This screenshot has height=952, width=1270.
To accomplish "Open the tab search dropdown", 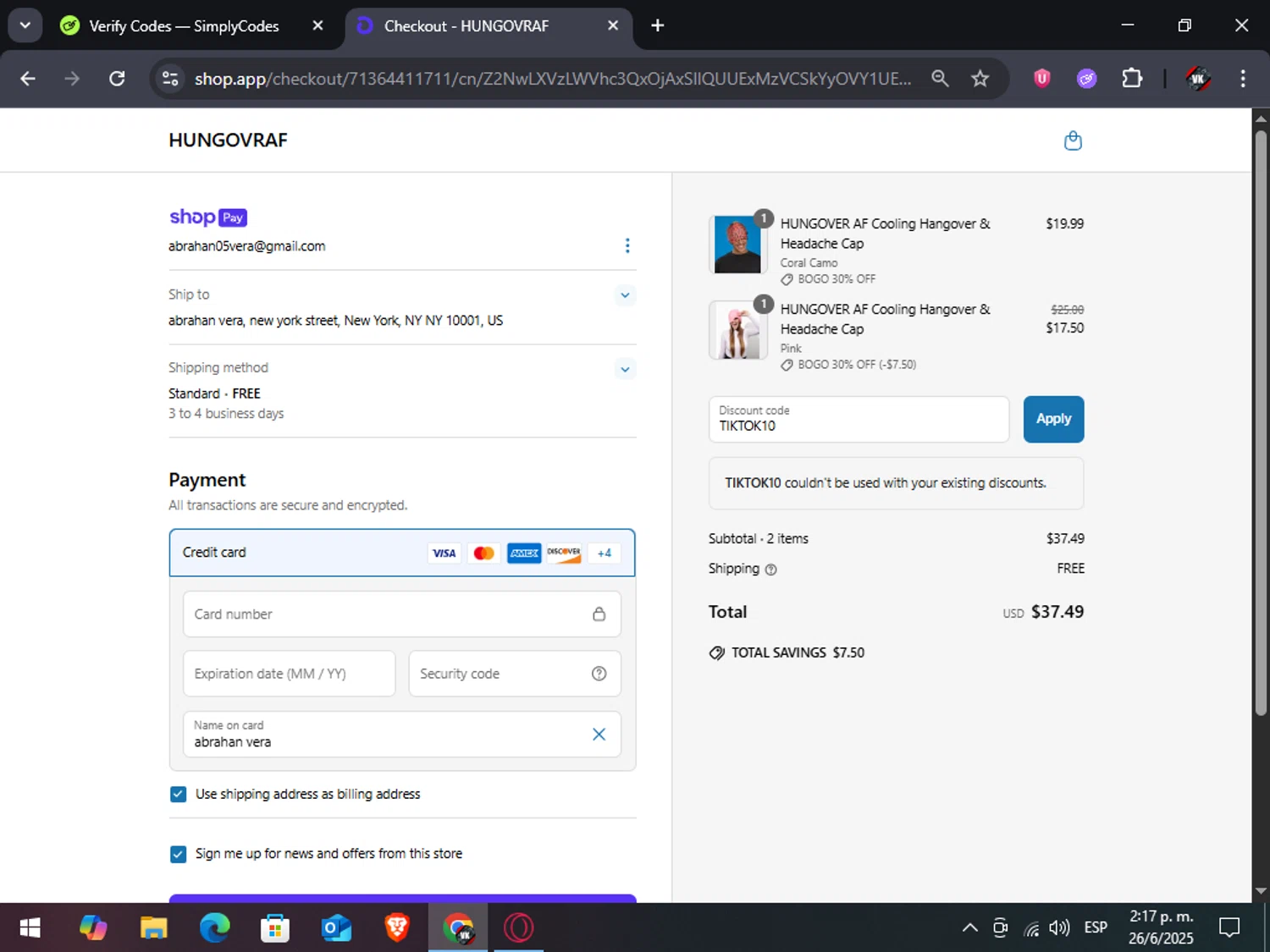I will [x=25, y=25].
